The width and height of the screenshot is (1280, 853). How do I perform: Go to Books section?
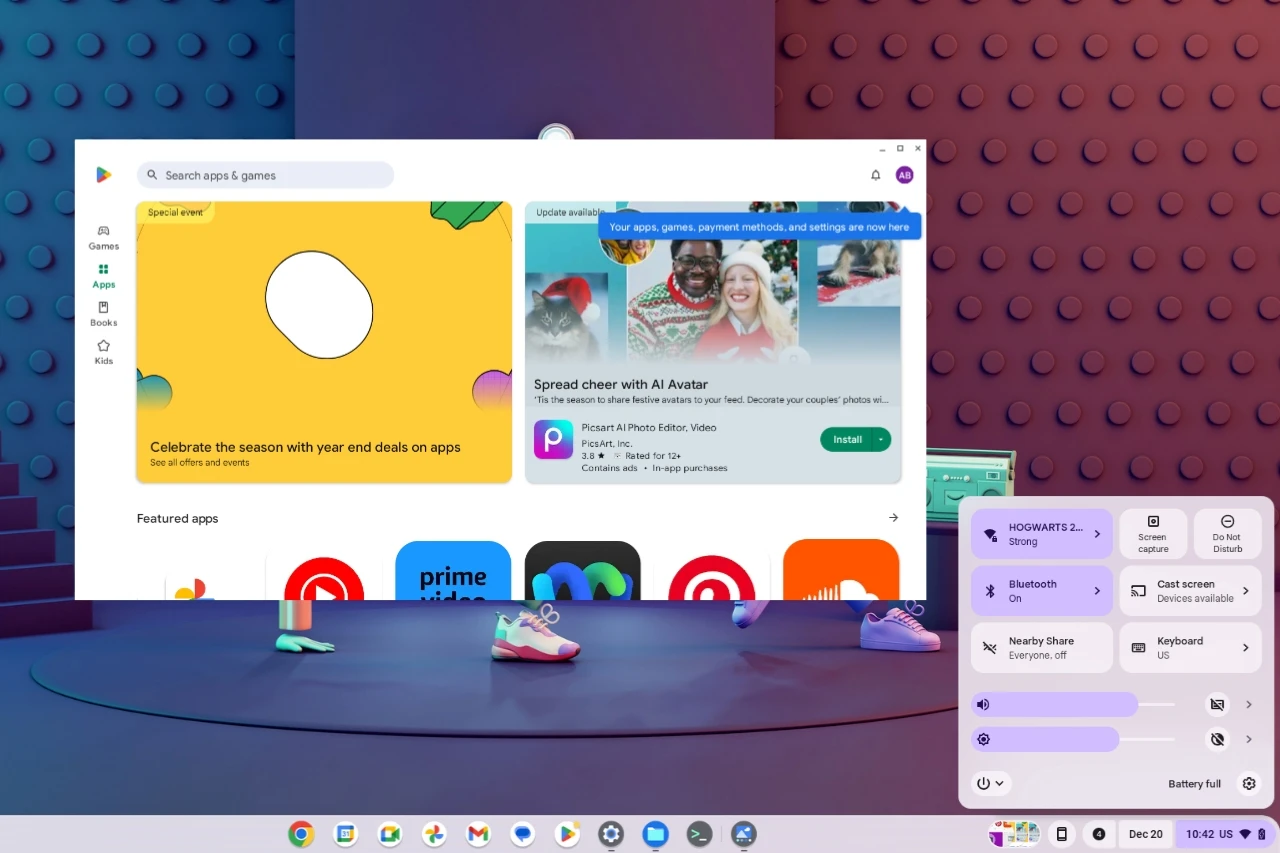click(x=103, y=314)
